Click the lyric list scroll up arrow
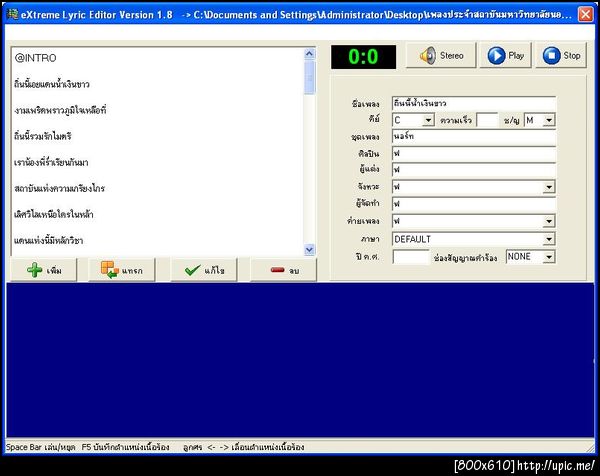 click(x=310, y=54)
